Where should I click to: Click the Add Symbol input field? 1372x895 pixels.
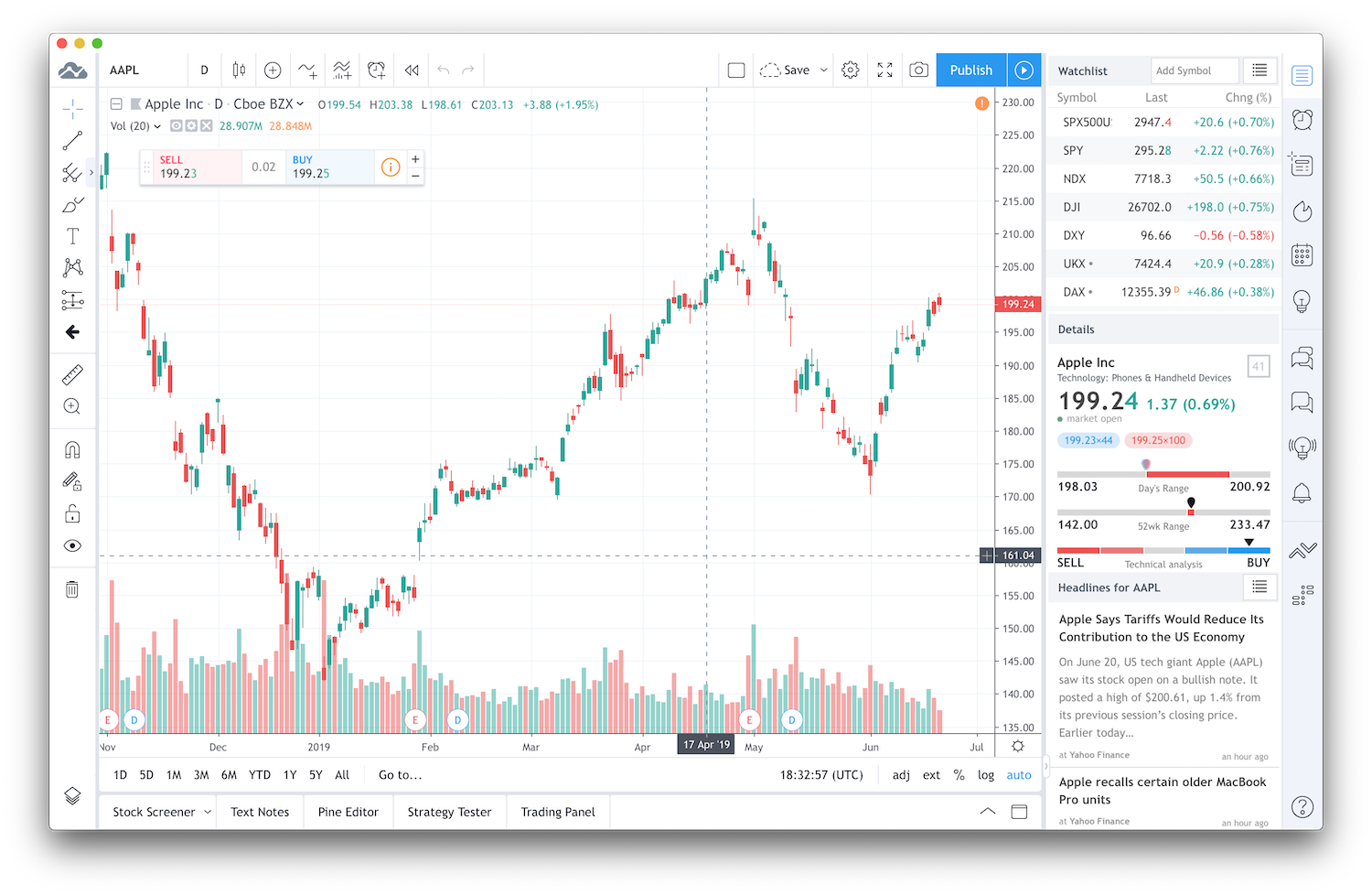click(x=1194, y=70)
